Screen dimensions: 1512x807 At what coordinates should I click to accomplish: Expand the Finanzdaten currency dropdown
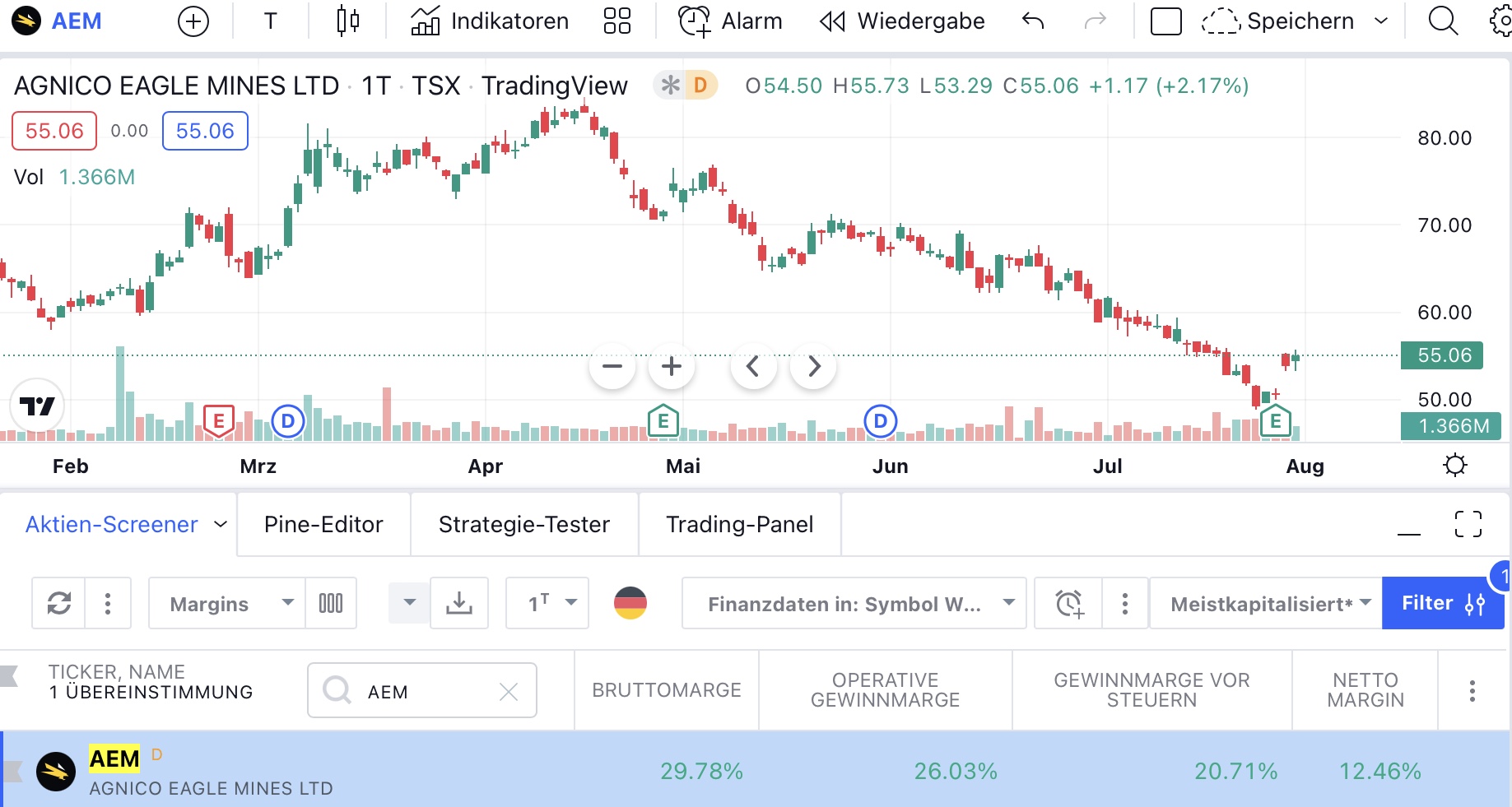click(854, 604)
